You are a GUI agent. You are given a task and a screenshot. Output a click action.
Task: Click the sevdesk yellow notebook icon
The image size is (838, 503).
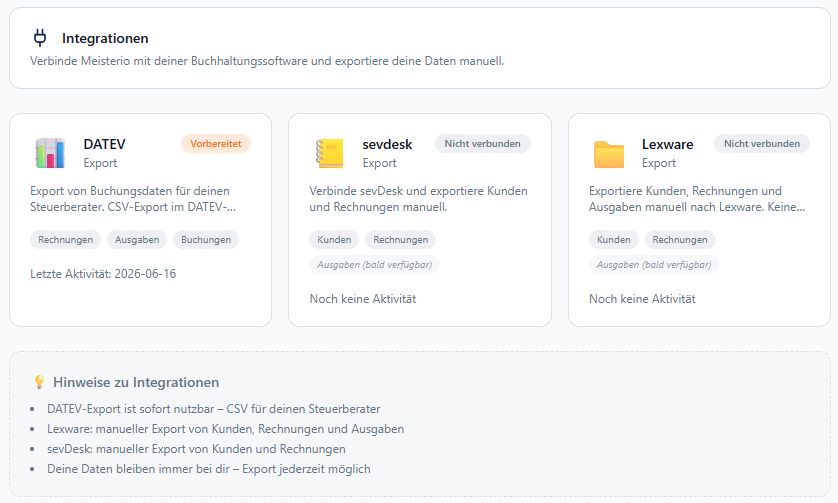tap(329, 153)
